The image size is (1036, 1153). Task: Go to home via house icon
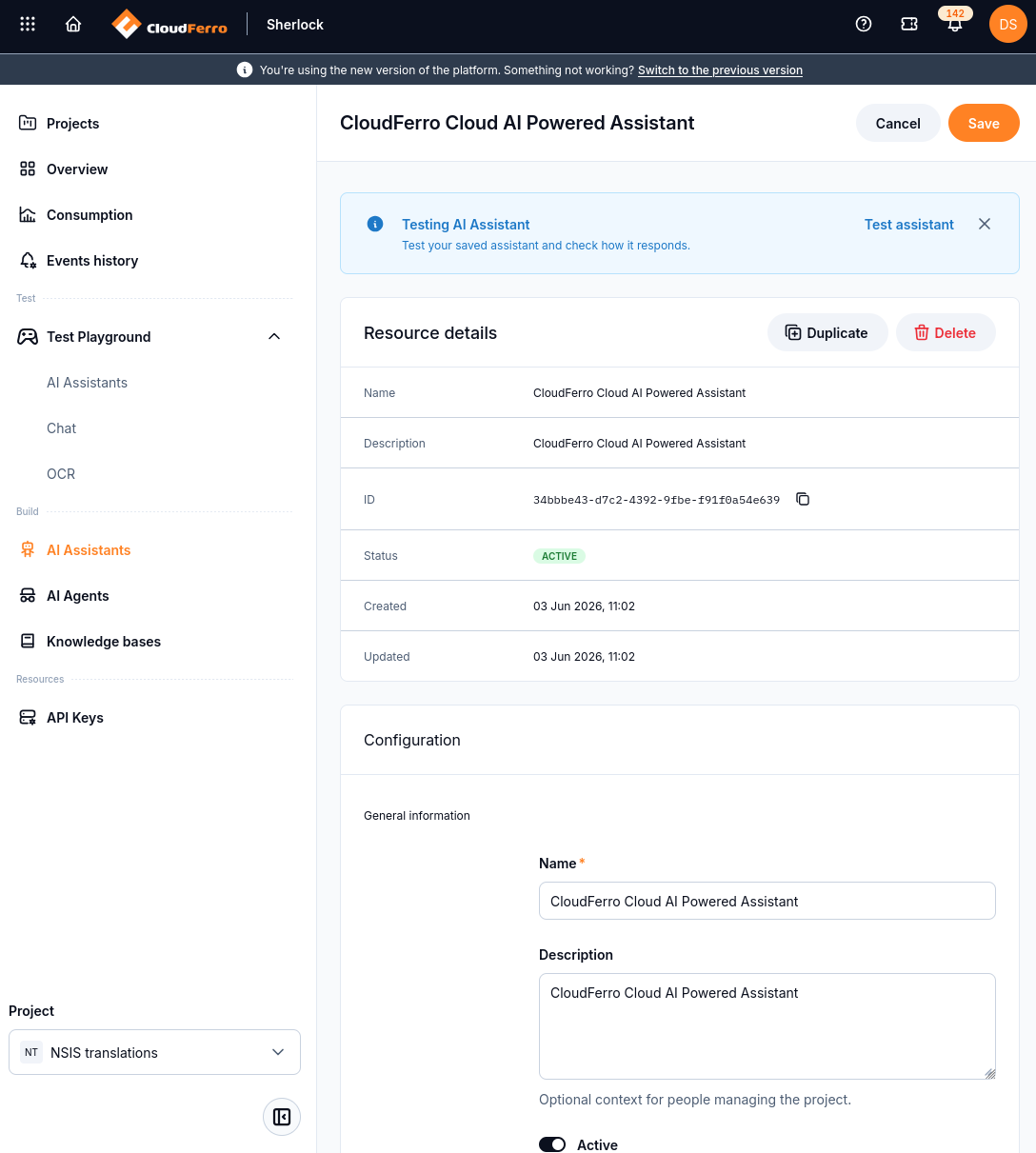pyautogui.click(x=73, y=25)
